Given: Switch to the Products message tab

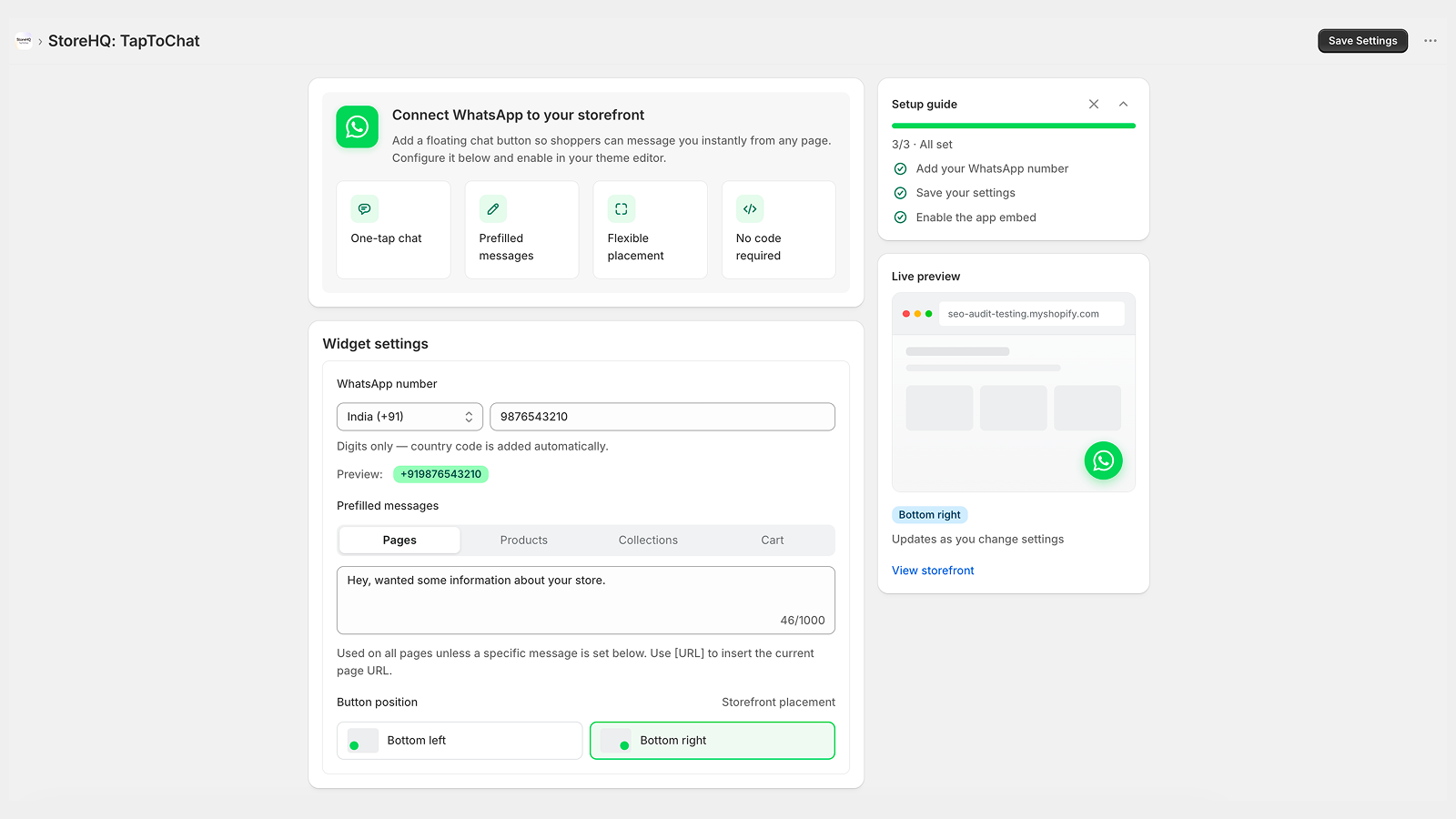Looking at the screenshot, I should click(x=524, y=541).
